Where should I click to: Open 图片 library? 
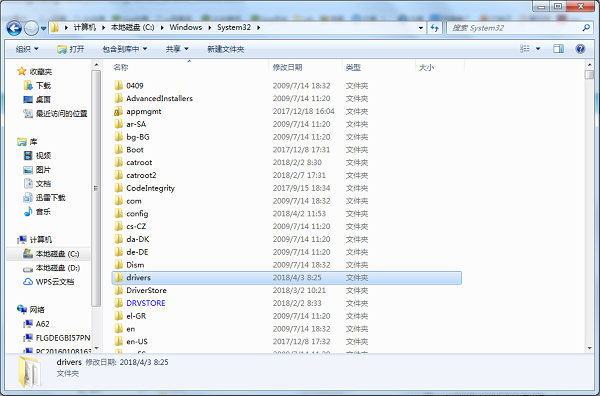click(x=37, y=169)
